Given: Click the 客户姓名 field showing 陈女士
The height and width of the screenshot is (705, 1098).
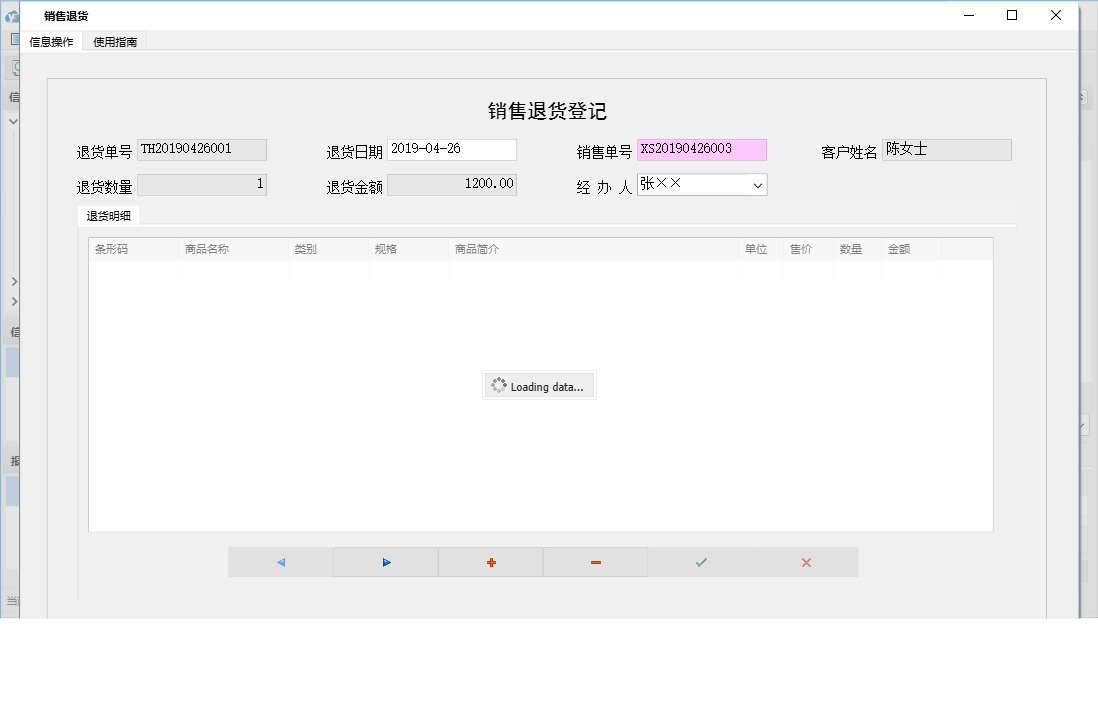Looking at the screenshot, I should 946,149.
